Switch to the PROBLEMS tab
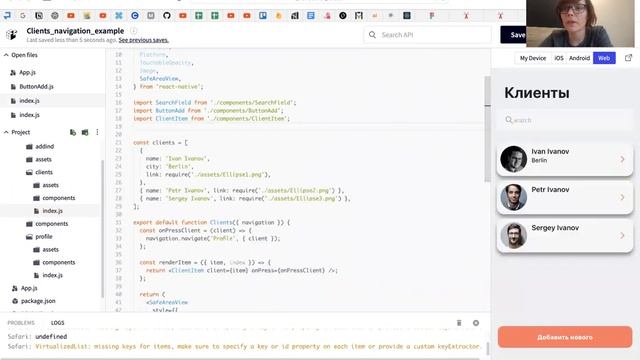Image resolution: width=640 pixels, height=360 pixels. [x=21, y=323]
